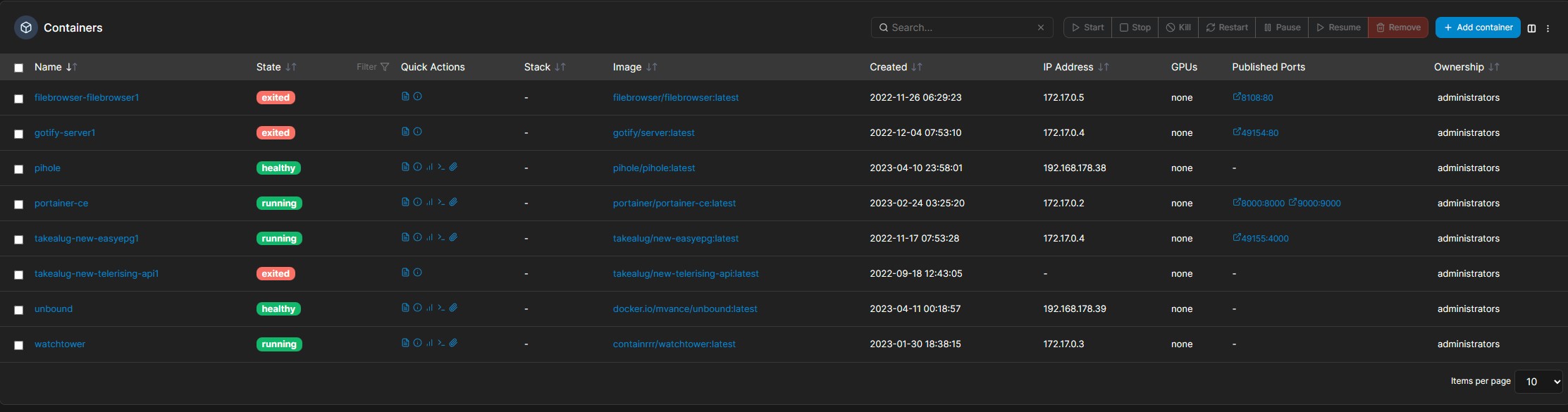1568x412 pixels.
Task: Open the watchtower container name link
Action: click(60, 344)
